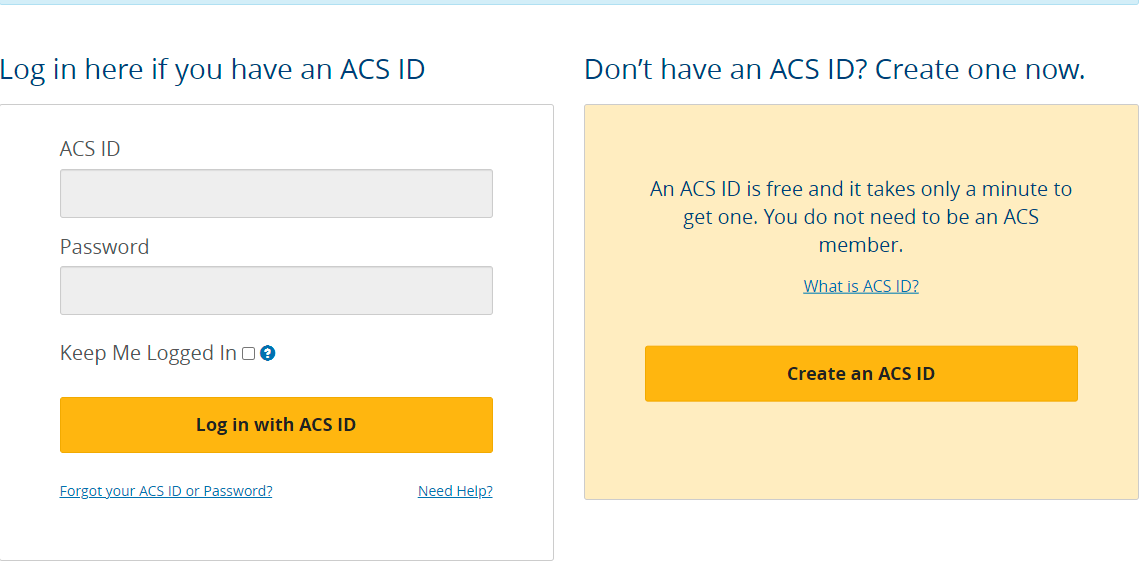
Task: Click the Keep Me Logged In label text
Action: (x=148, y=353)
